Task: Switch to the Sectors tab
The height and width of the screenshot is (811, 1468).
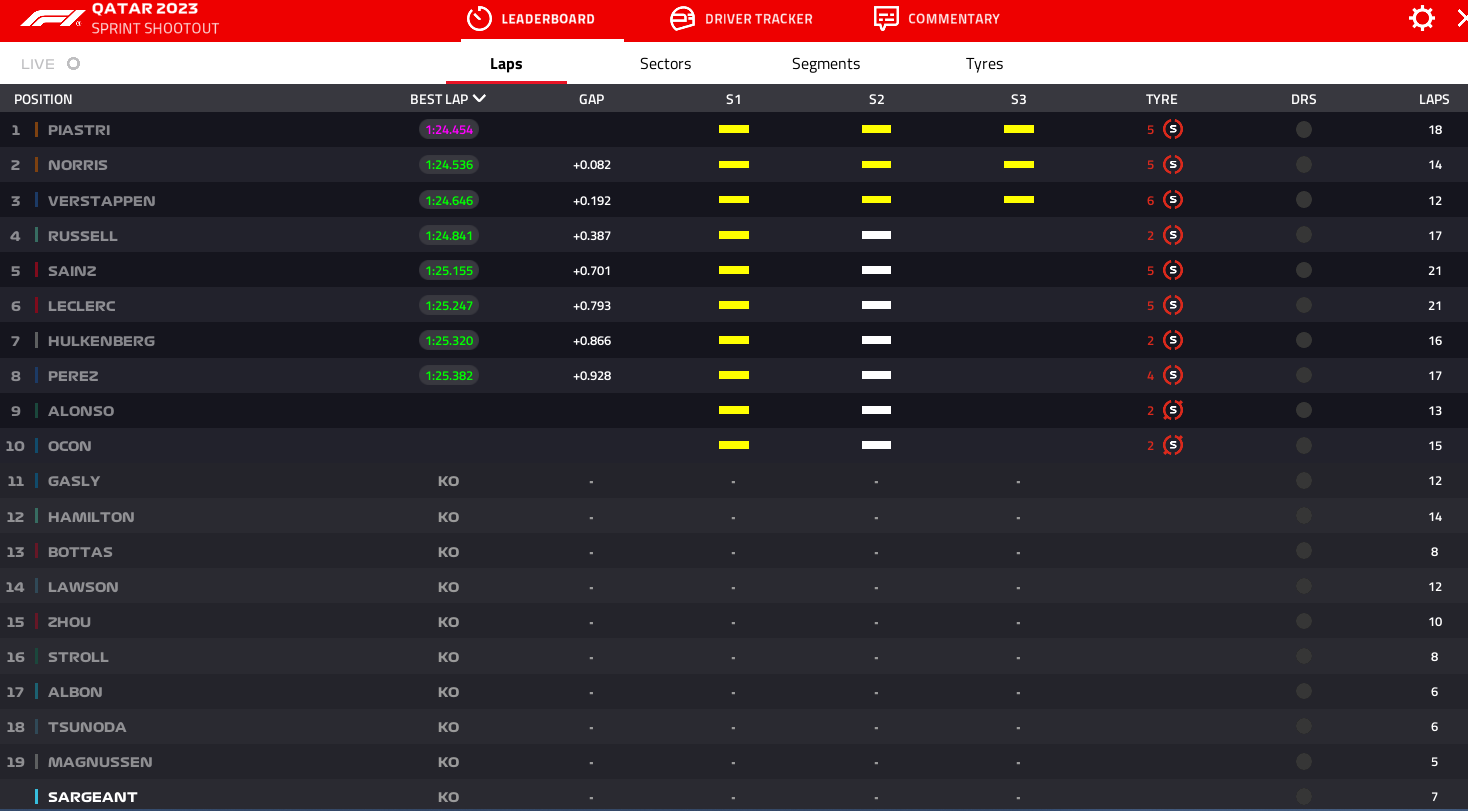Action: [x=665, y=64]
